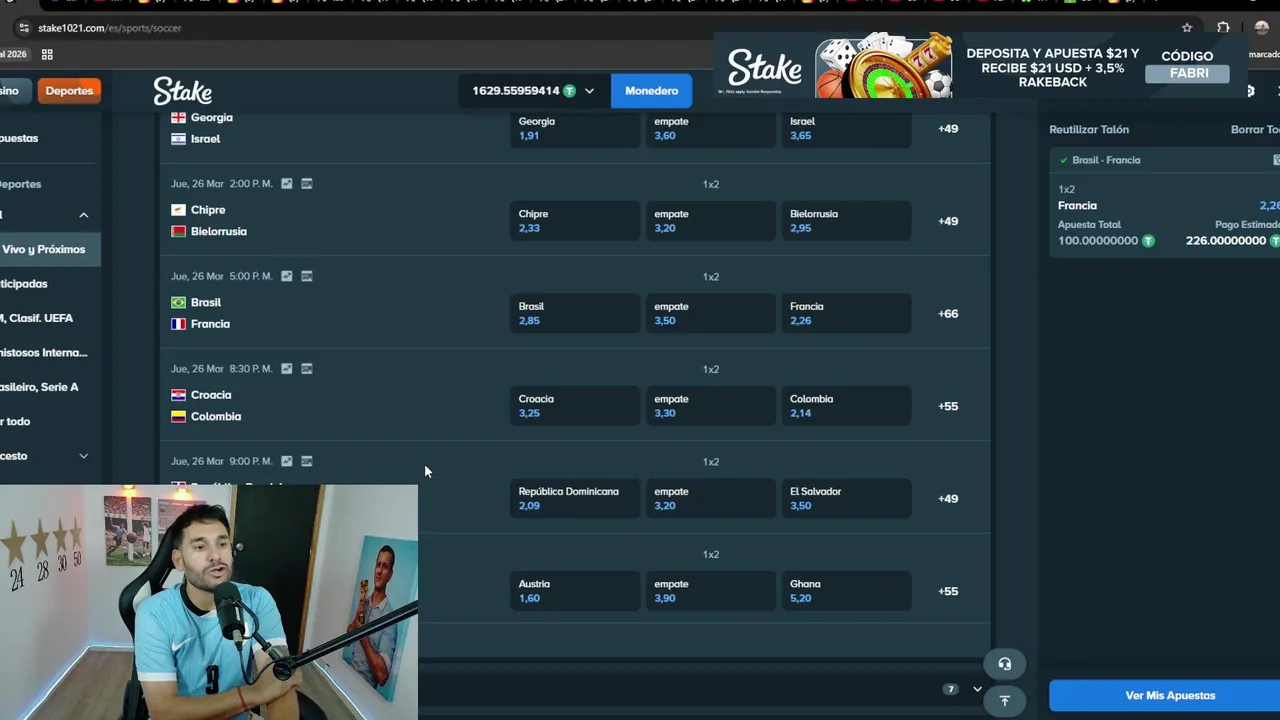The width and height of the screenshot is (1280, 720).
Task: Click the Tether coin icon beside balance
Action: pyautogui.click(x=569, y=91)
